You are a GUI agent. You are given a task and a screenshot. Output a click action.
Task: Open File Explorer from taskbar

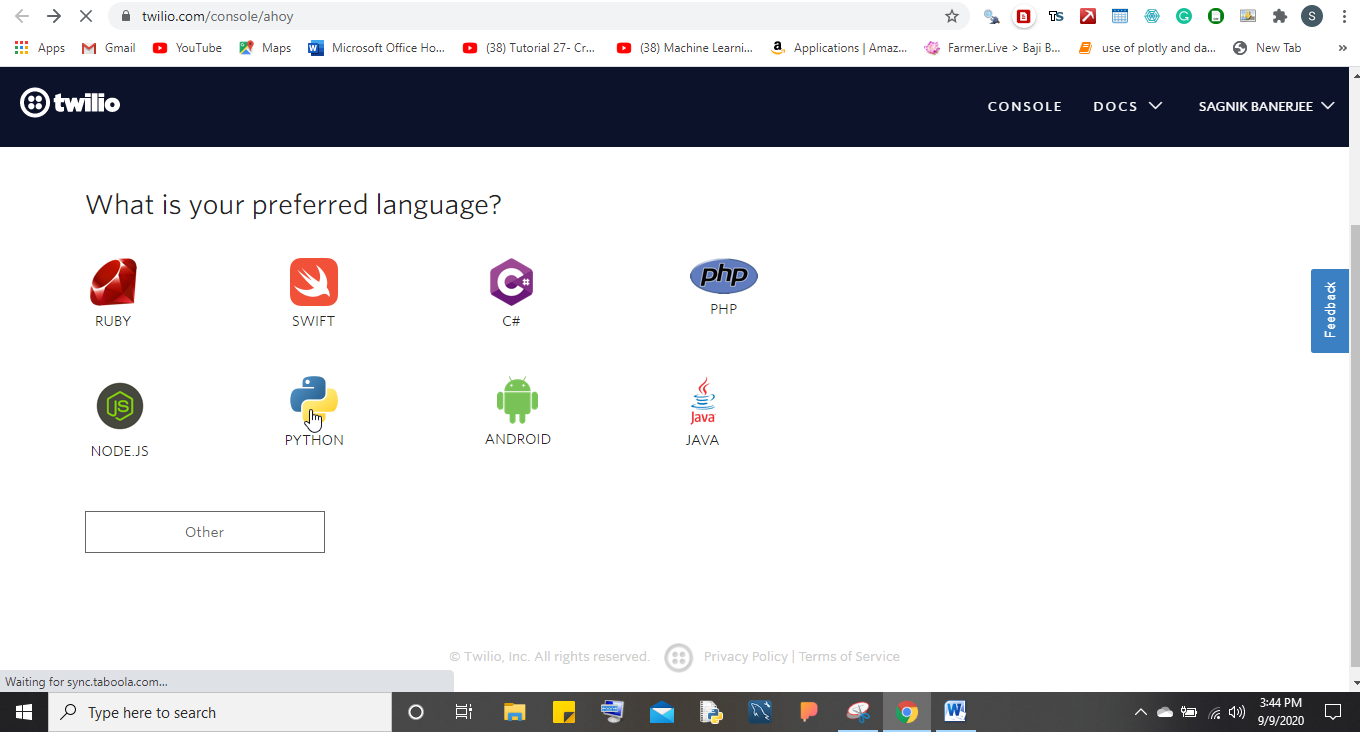[514, 712]
